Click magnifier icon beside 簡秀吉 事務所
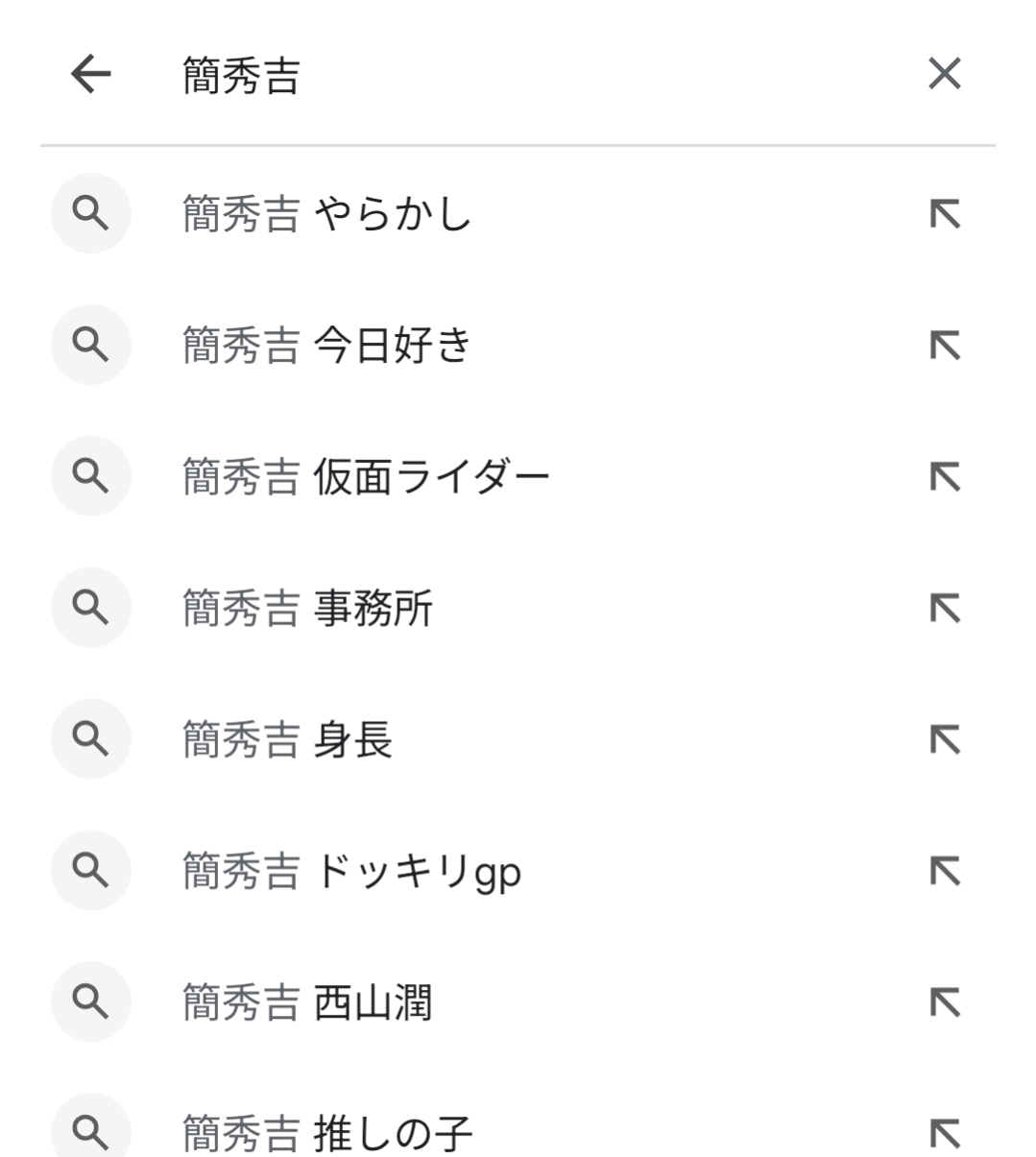 91,608
